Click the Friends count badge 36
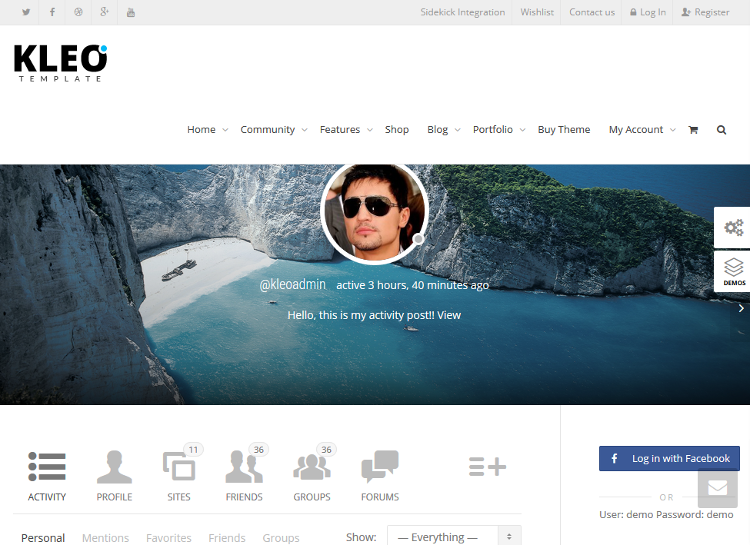Screen dimensions: 750x545 pyautogui.click(x=259, y=450)
